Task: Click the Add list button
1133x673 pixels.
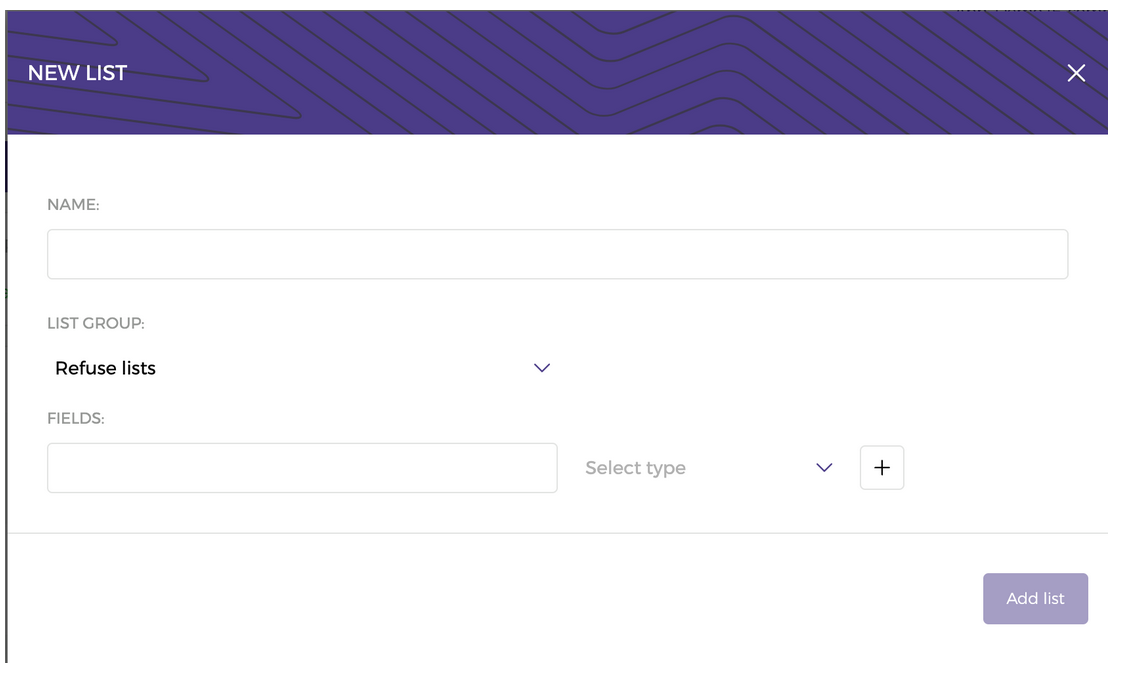Action: click(1035, 599)
